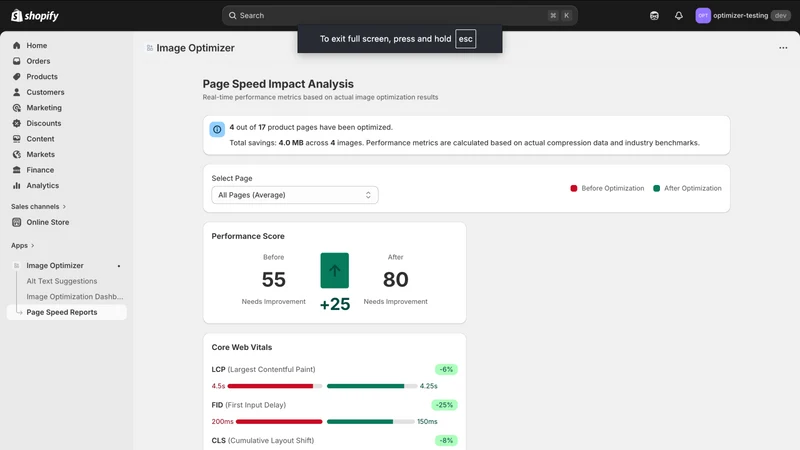Open the notifications bell
Viewport: 800px width, 450px height.
click(x=679, y=16)
